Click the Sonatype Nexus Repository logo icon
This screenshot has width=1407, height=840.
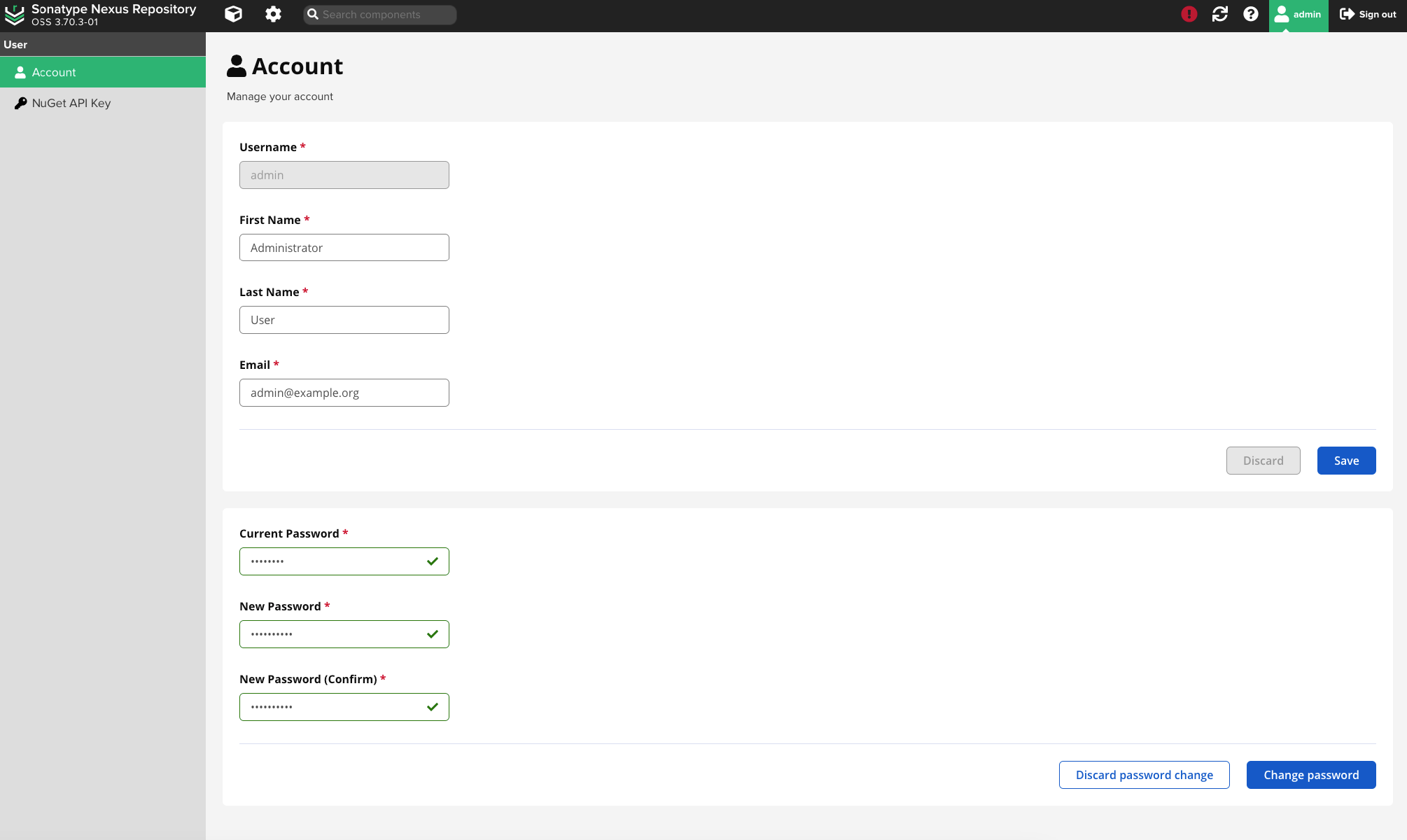[x=16, y=15]
